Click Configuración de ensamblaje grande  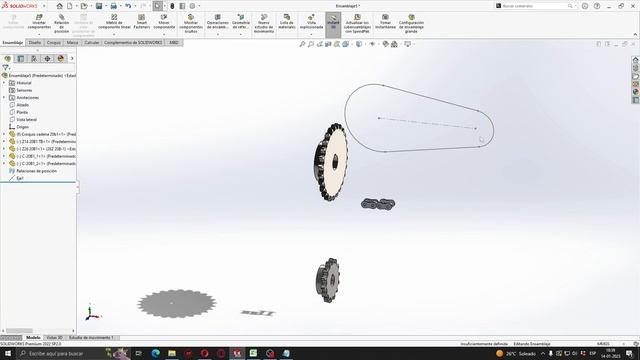[411, 24]
